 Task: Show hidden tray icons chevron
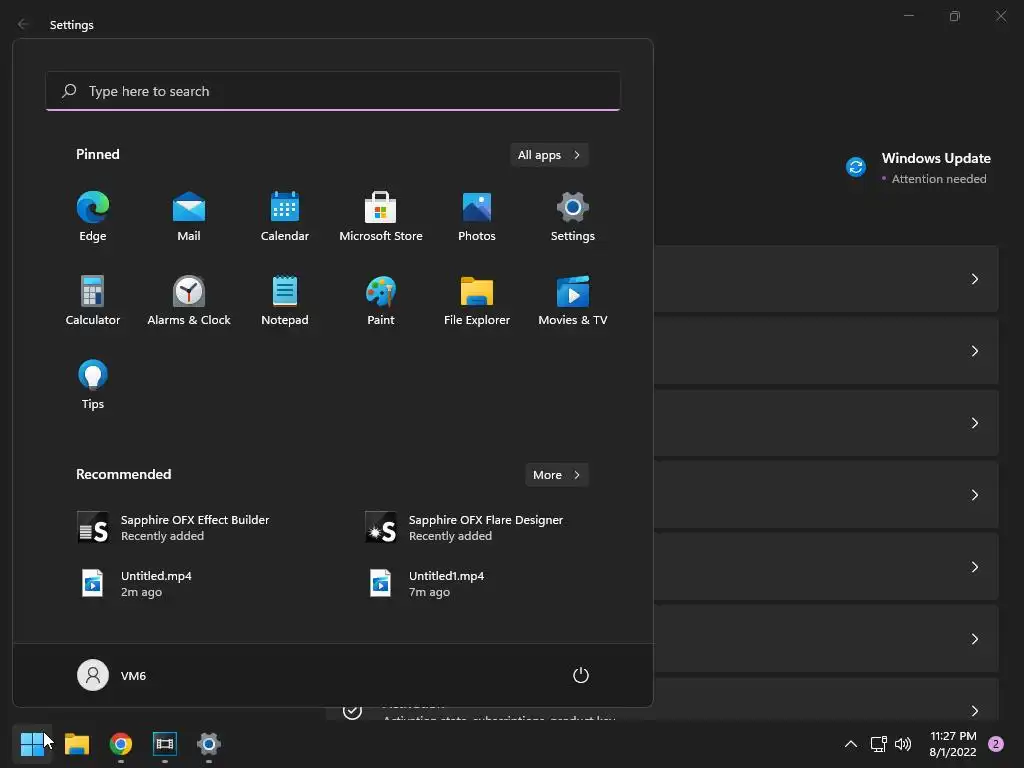tap(851, 744)
